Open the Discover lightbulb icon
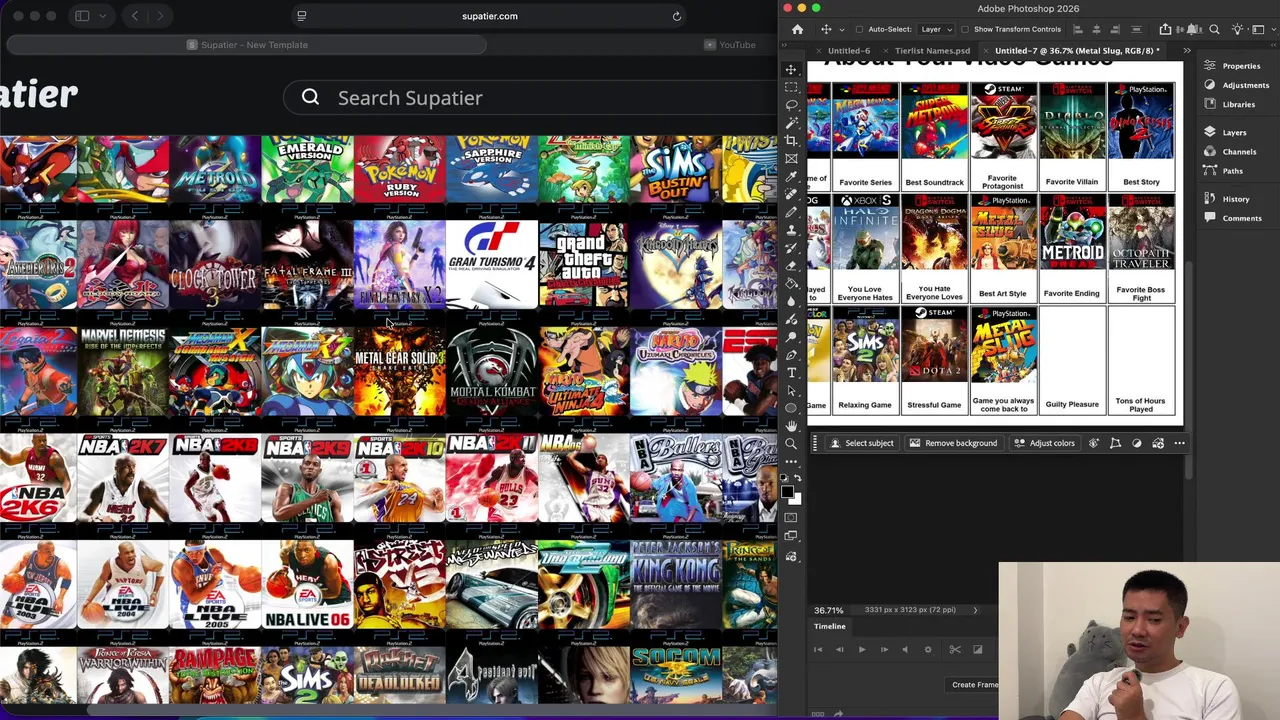 click(x=1237, y=29)
